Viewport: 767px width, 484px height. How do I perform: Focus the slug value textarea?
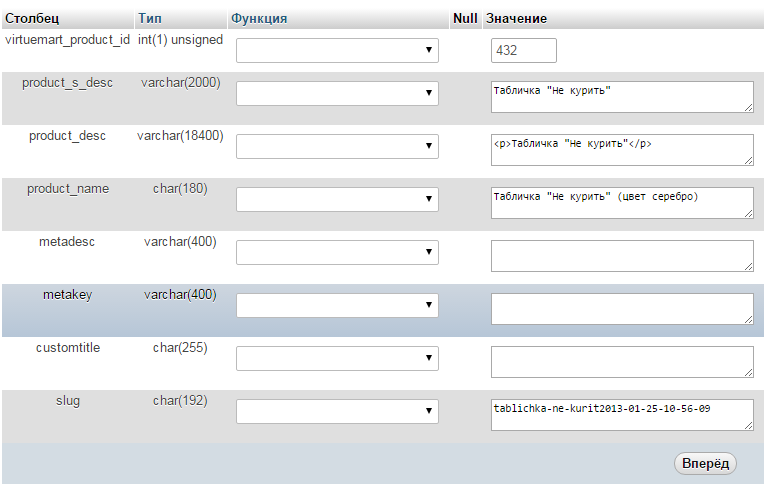pyautogui.click(x=622, y=414)
